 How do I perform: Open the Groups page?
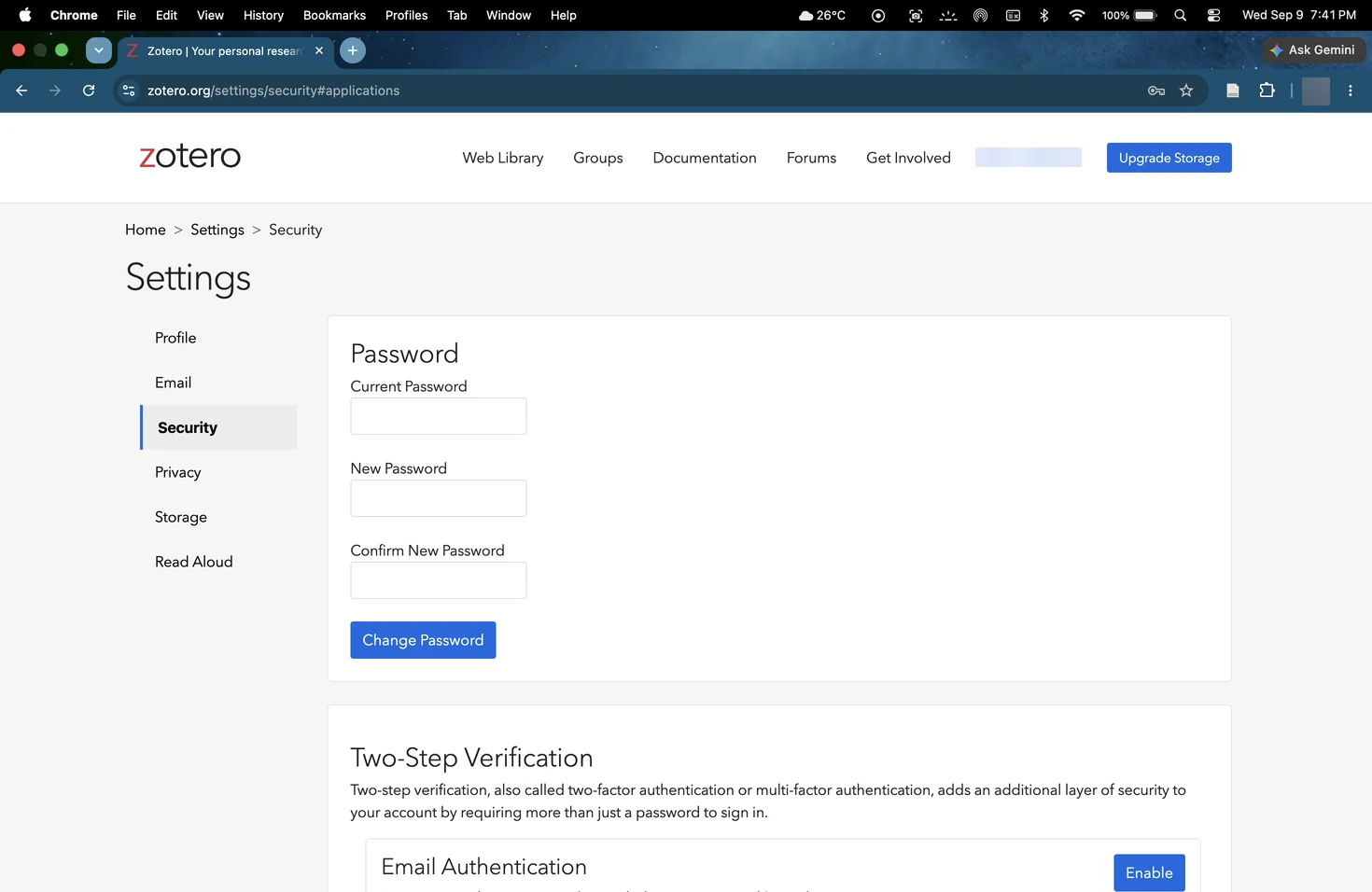(598, 158)
